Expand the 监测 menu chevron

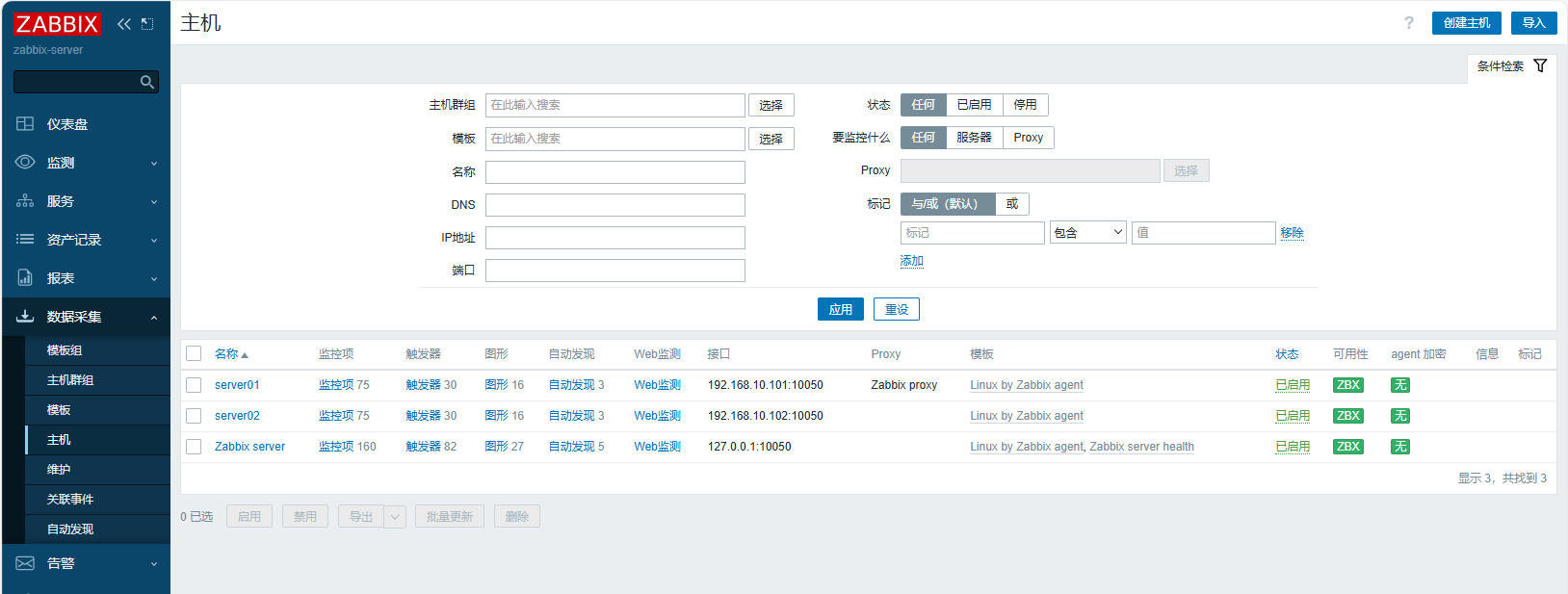pyautogui.click(x=154, y=164)
